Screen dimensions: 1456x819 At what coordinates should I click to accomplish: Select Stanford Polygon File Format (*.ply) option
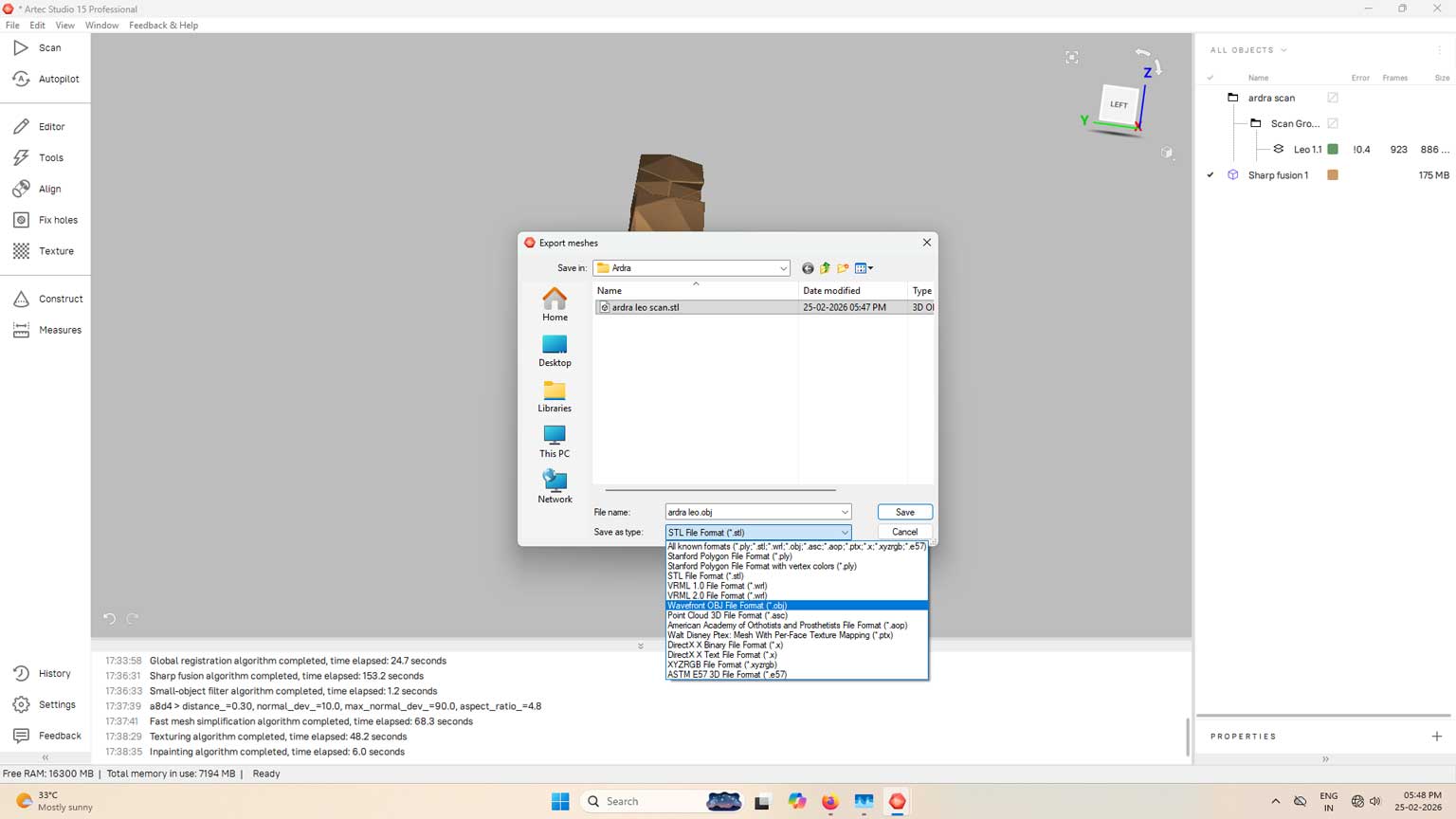[797, 556]
